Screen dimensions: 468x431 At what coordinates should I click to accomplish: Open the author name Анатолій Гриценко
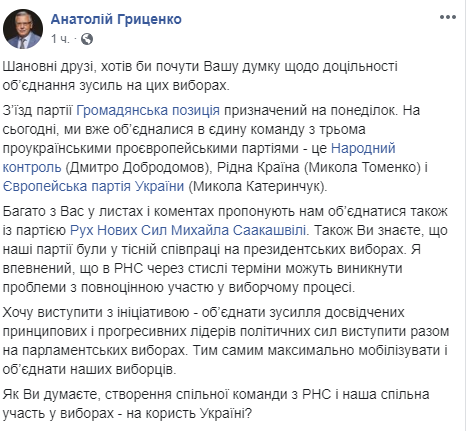tap(116, 19)
